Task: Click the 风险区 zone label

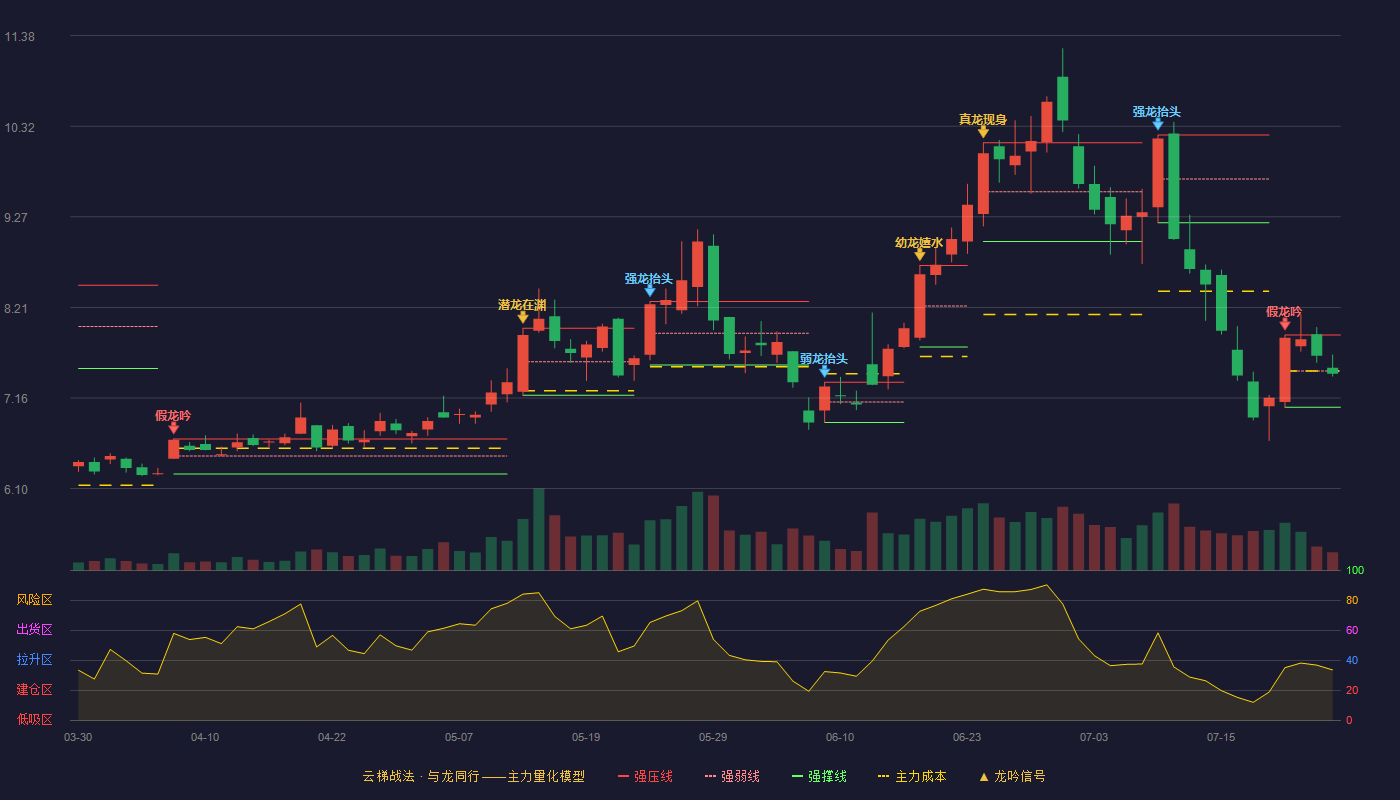Action: 34,600
